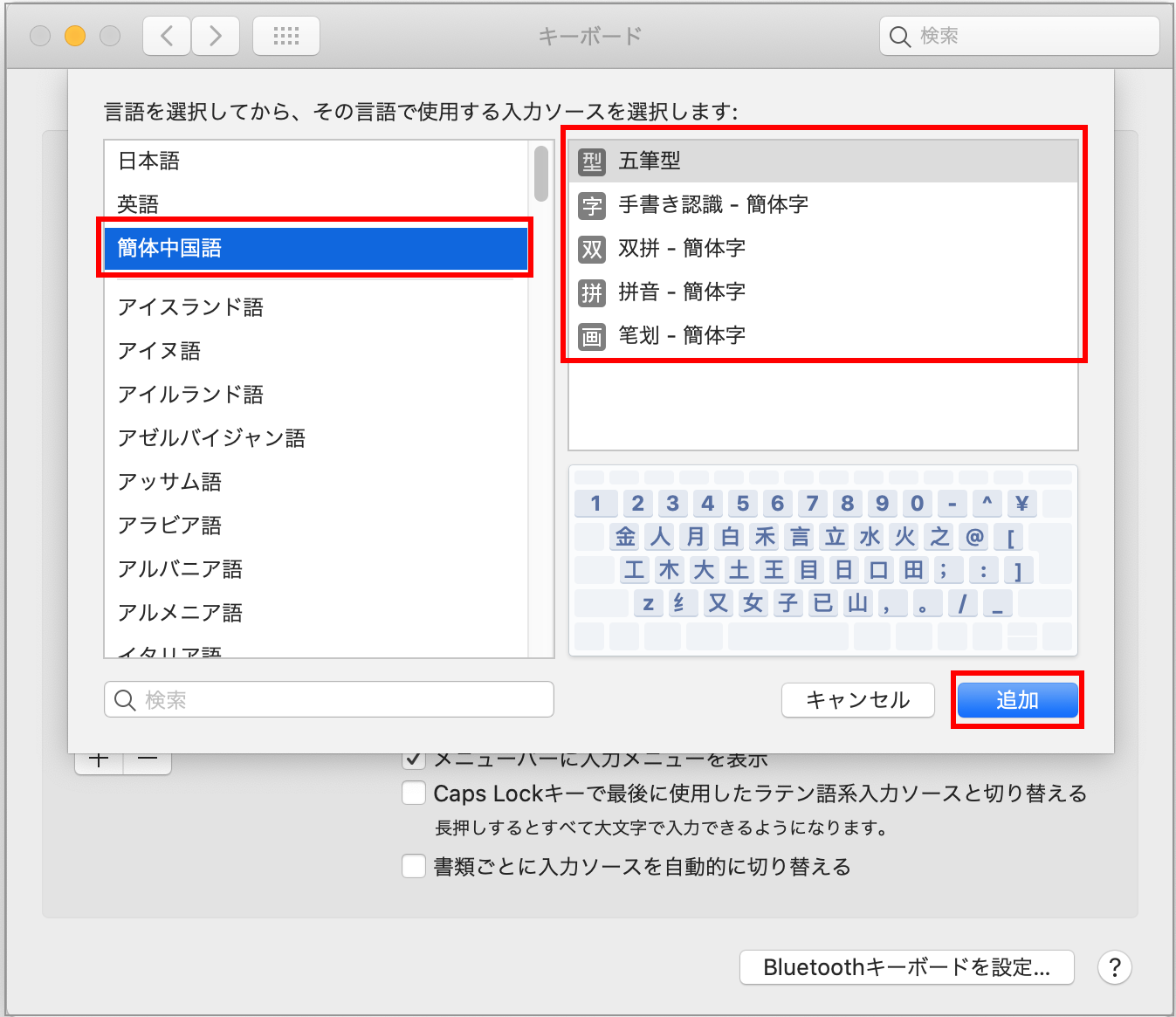Click the 金 key in keyboard preview
This screenshot has height=1017, width=1176.
[625, 537]
